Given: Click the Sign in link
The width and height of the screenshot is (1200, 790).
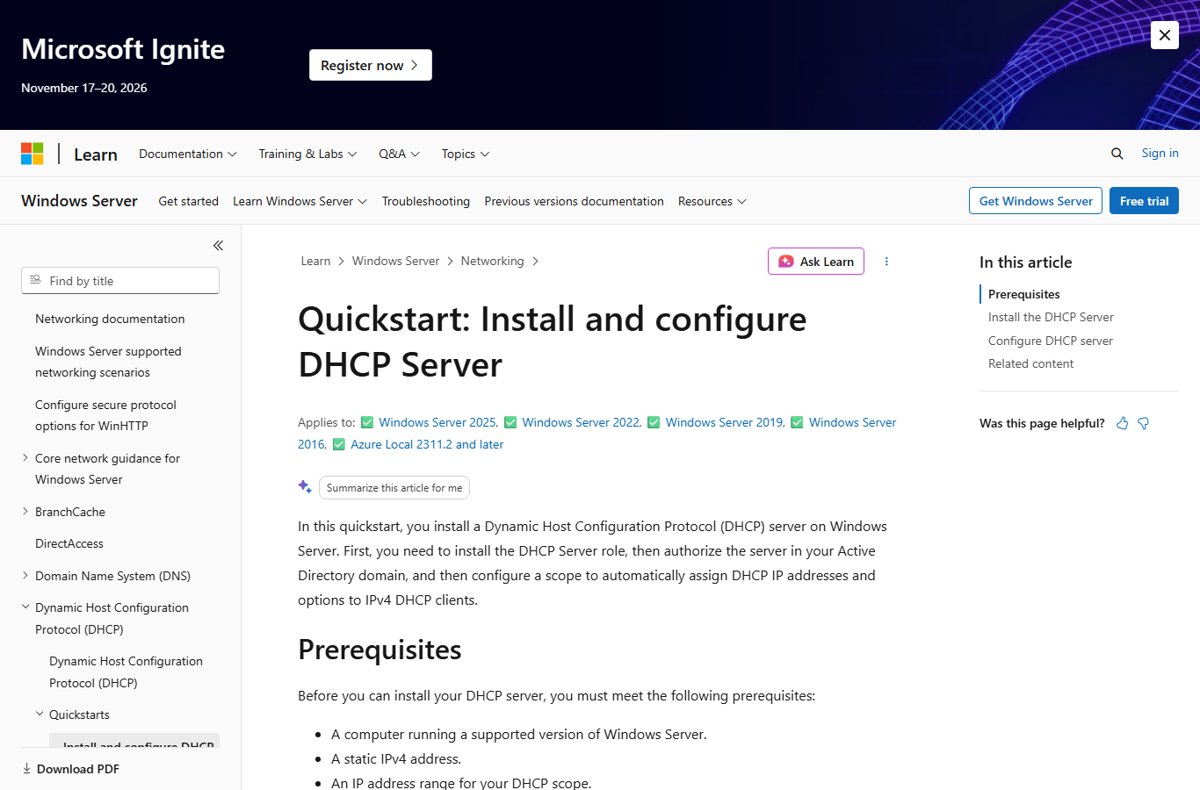Looking at the screenshot, I should point(1160,153).
